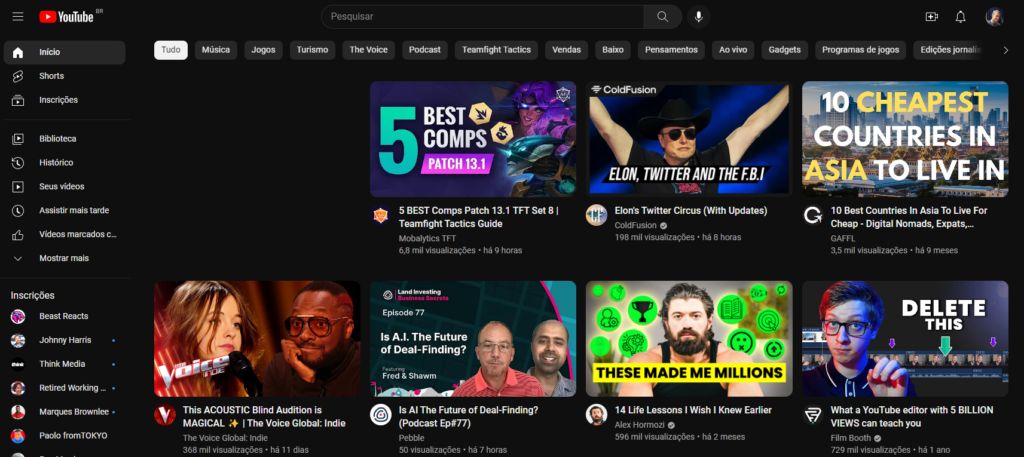1024x457 pixels.
Task: Click ColdFusion channel avatar
Action: 596,215
